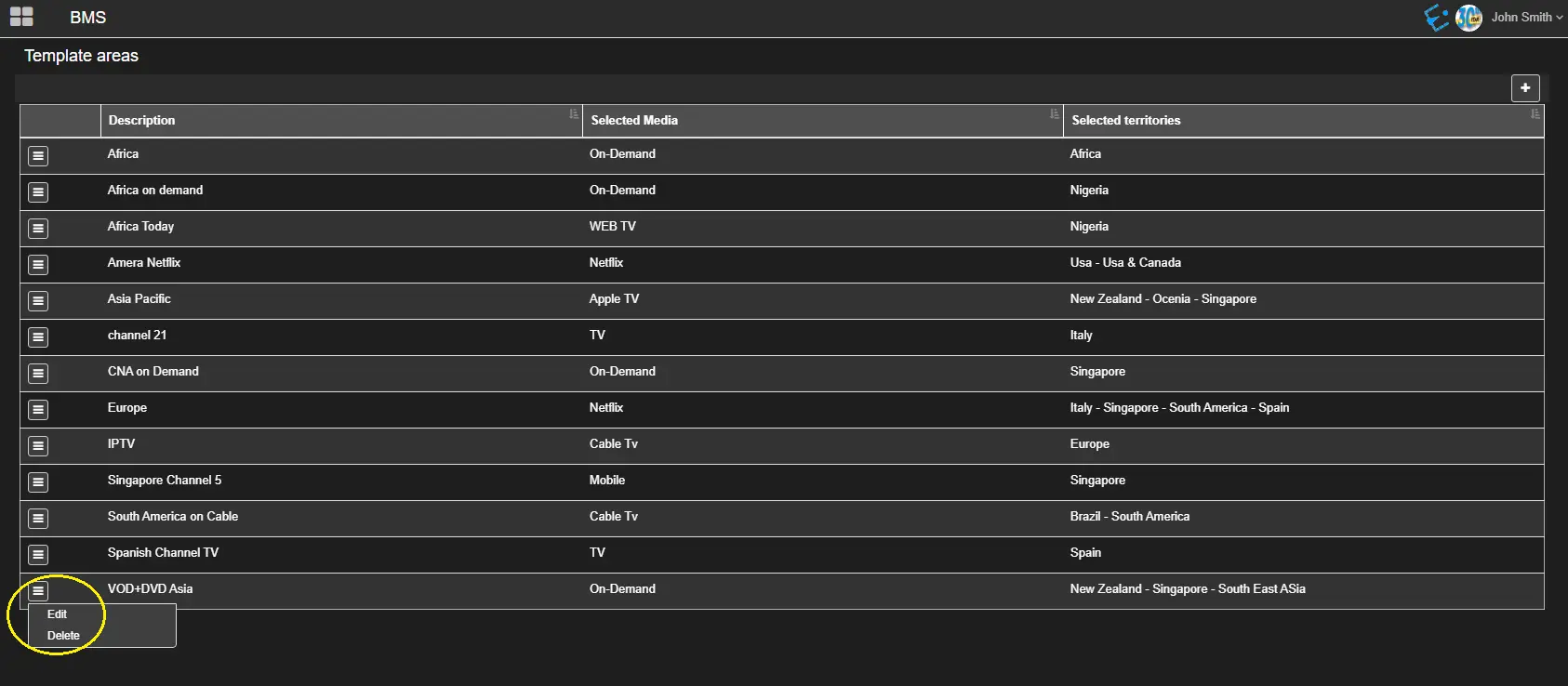This screenshot has height=686, width=1568.
Task: Click the plus add template area button
Action: pos(1525,88)
